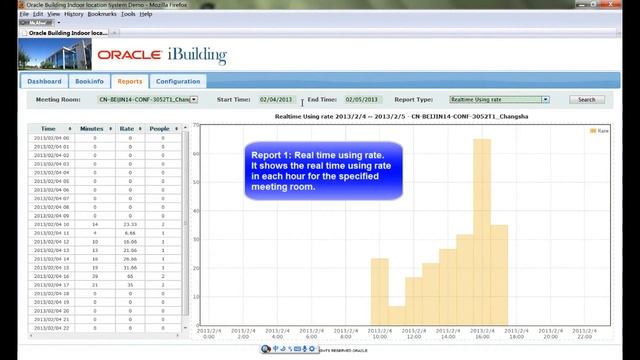
Task: Click the shortest chart bar at 11:00
Action: (x=397, y=316)
